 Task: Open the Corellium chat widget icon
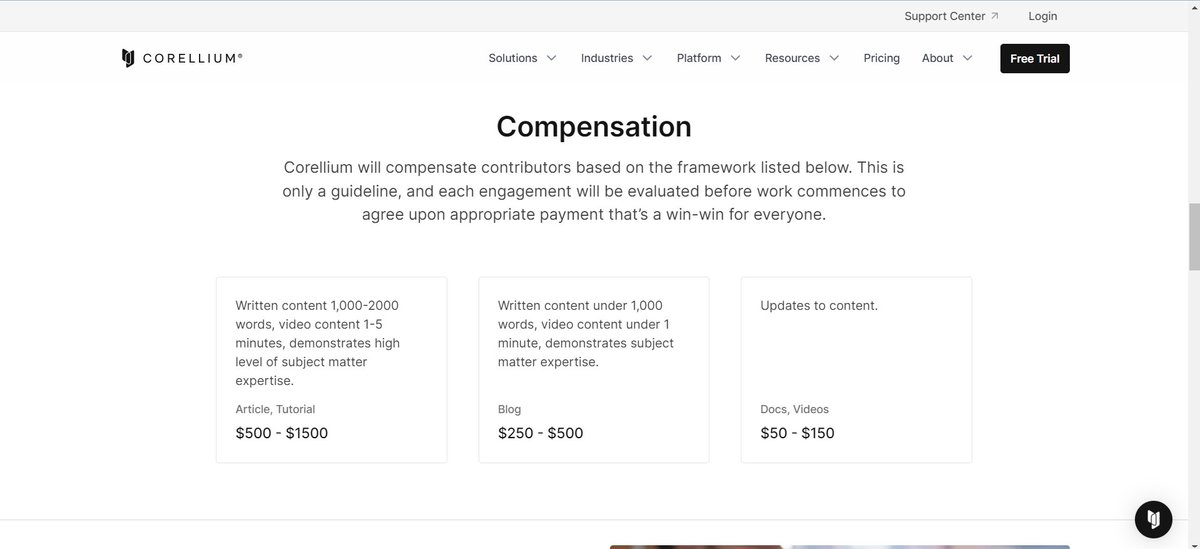(x=1153, y=519)
